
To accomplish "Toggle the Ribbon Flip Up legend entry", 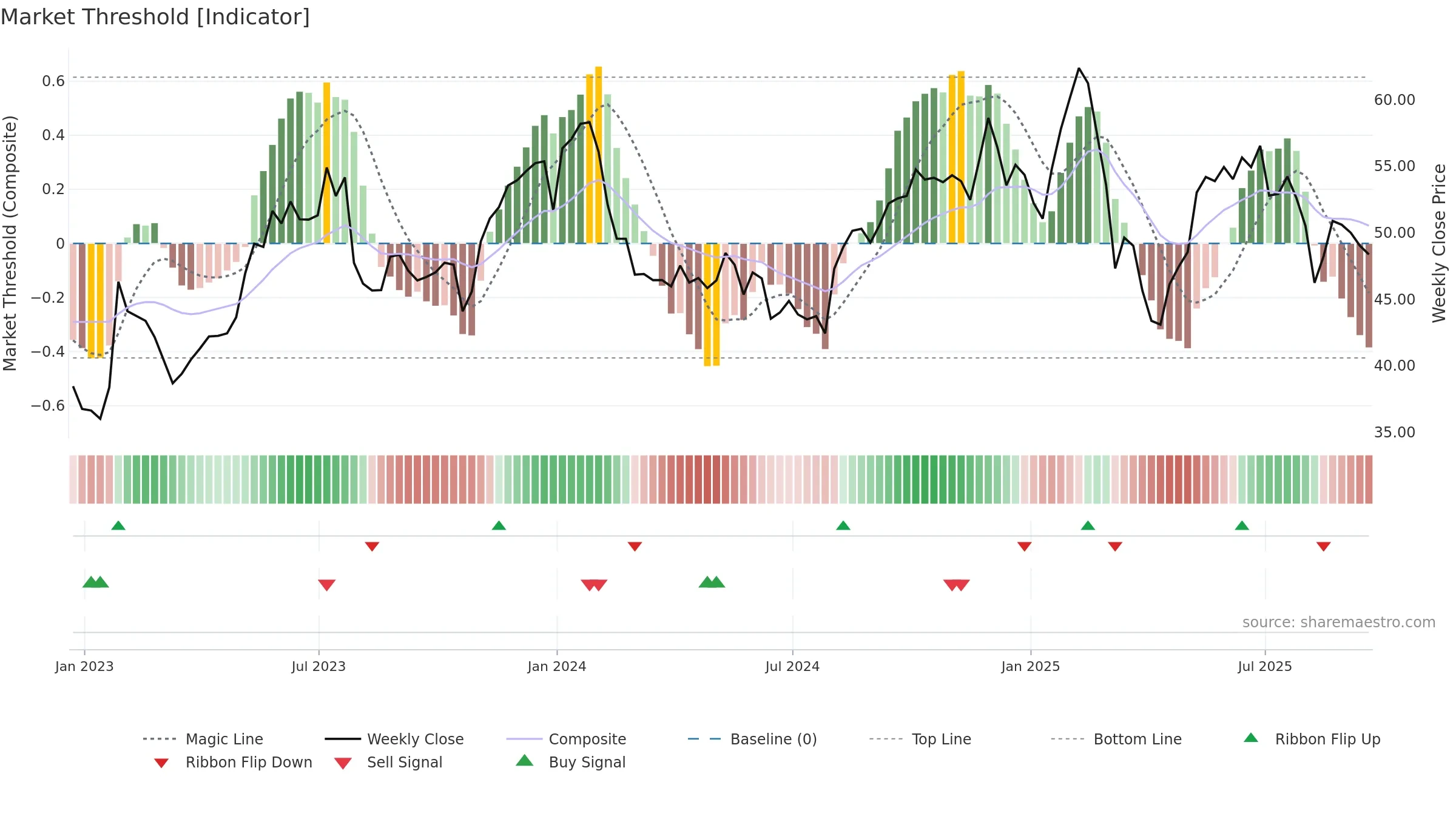I will point(1312,739).
